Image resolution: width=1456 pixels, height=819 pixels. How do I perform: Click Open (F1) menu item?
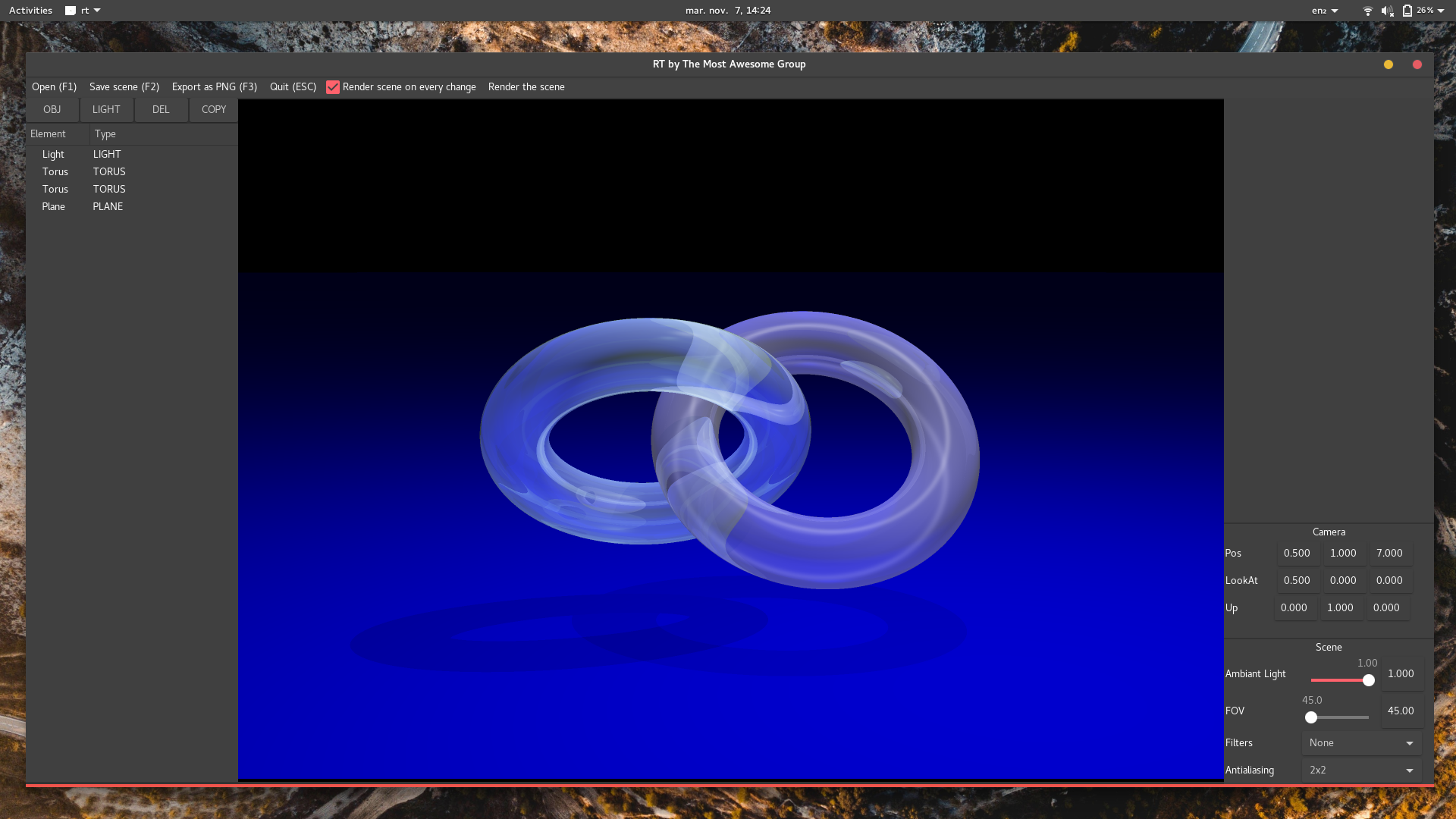54,87
